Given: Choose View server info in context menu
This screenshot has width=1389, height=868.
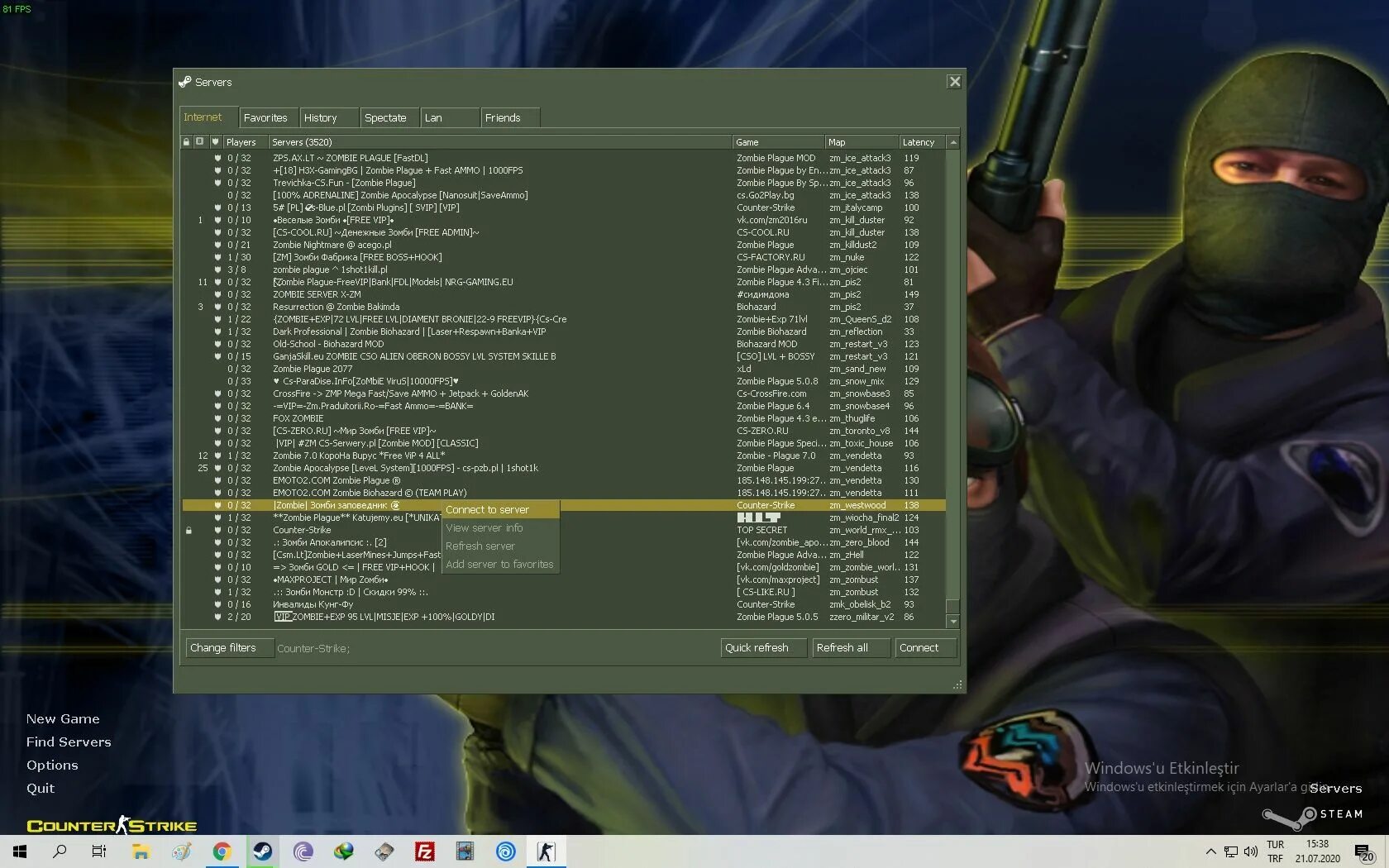Looking at the screenshot, I should (x=500, y=527).
